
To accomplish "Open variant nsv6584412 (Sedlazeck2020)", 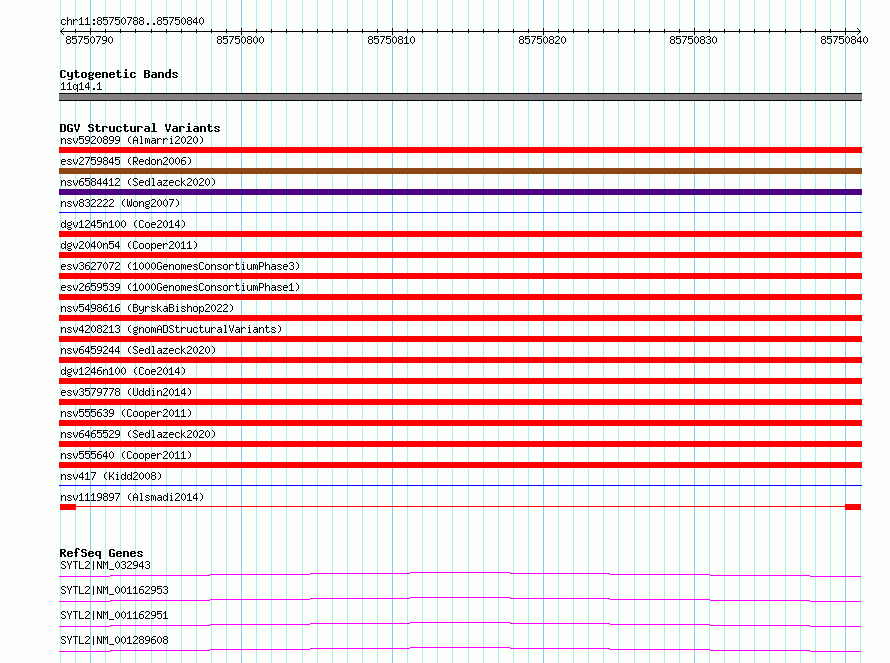I will [138, 182].
